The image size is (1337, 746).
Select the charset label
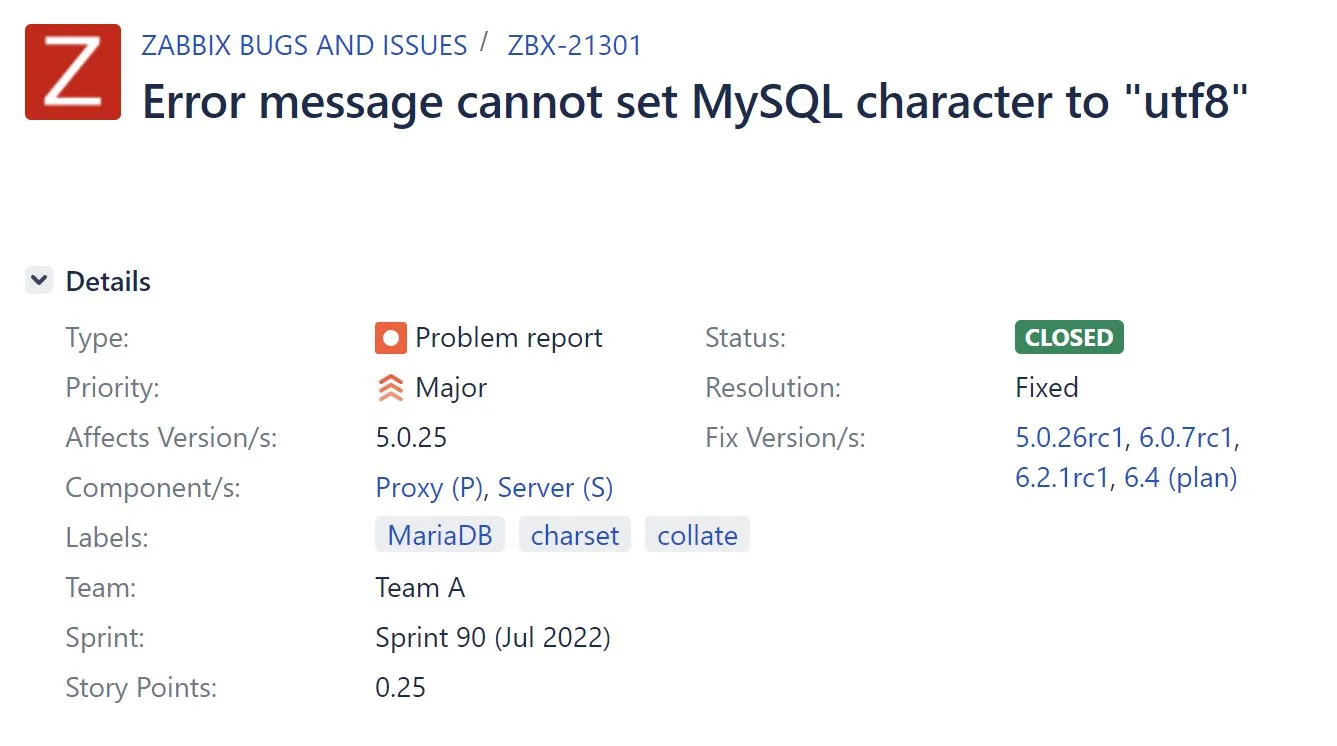pyautogui.click(x=574, y=534)
